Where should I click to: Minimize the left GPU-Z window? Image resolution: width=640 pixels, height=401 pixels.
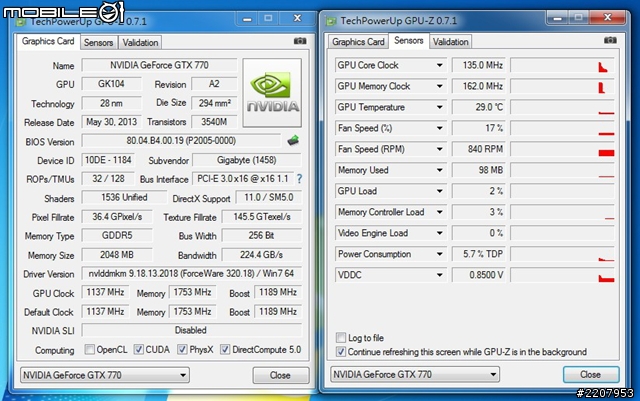point(247,19)
